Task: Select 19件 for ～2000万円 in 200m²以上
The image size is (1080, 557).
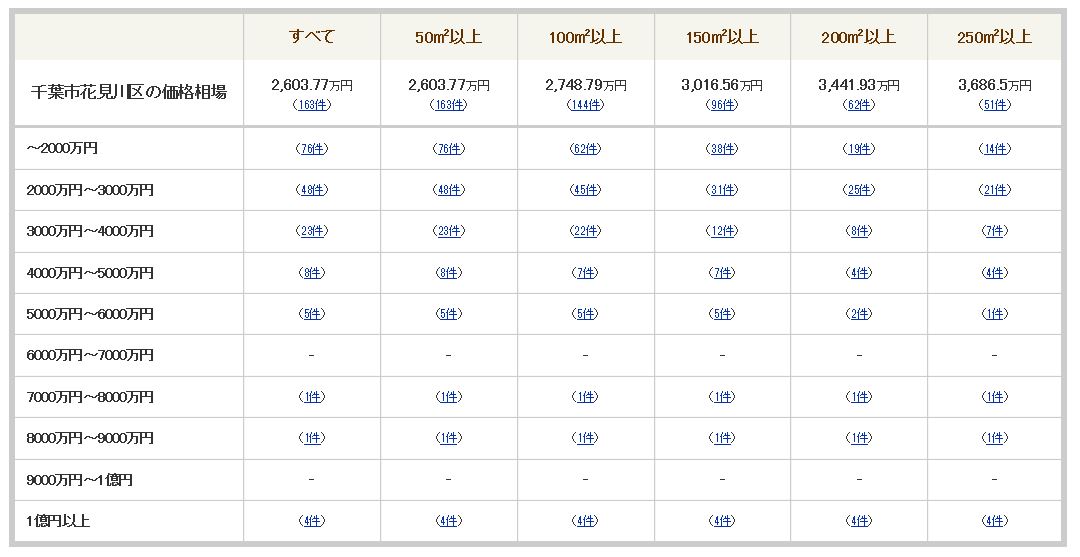Action: [858, 149]
